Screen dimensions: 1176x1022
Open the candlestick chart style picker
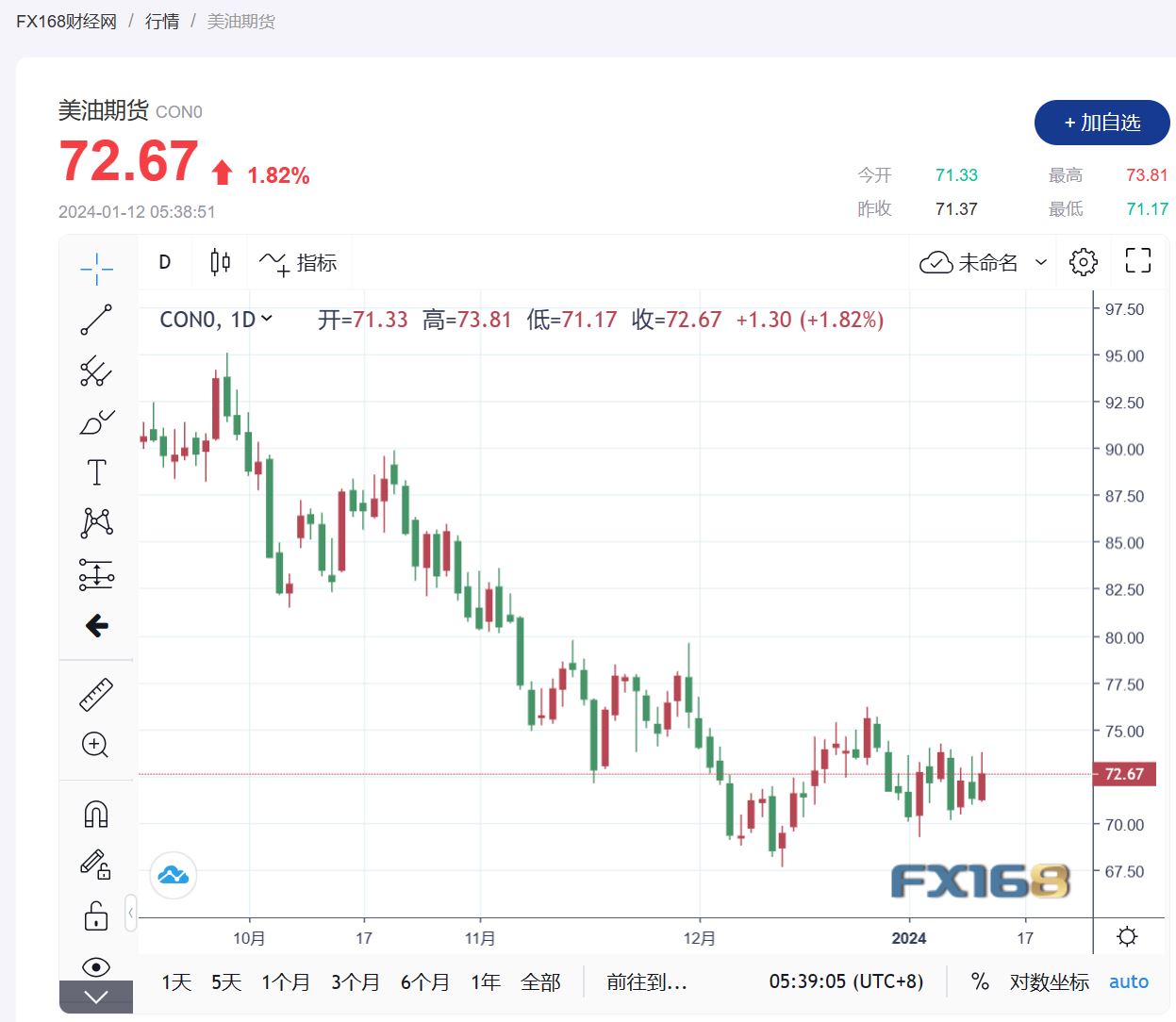[x=220, y=262]
